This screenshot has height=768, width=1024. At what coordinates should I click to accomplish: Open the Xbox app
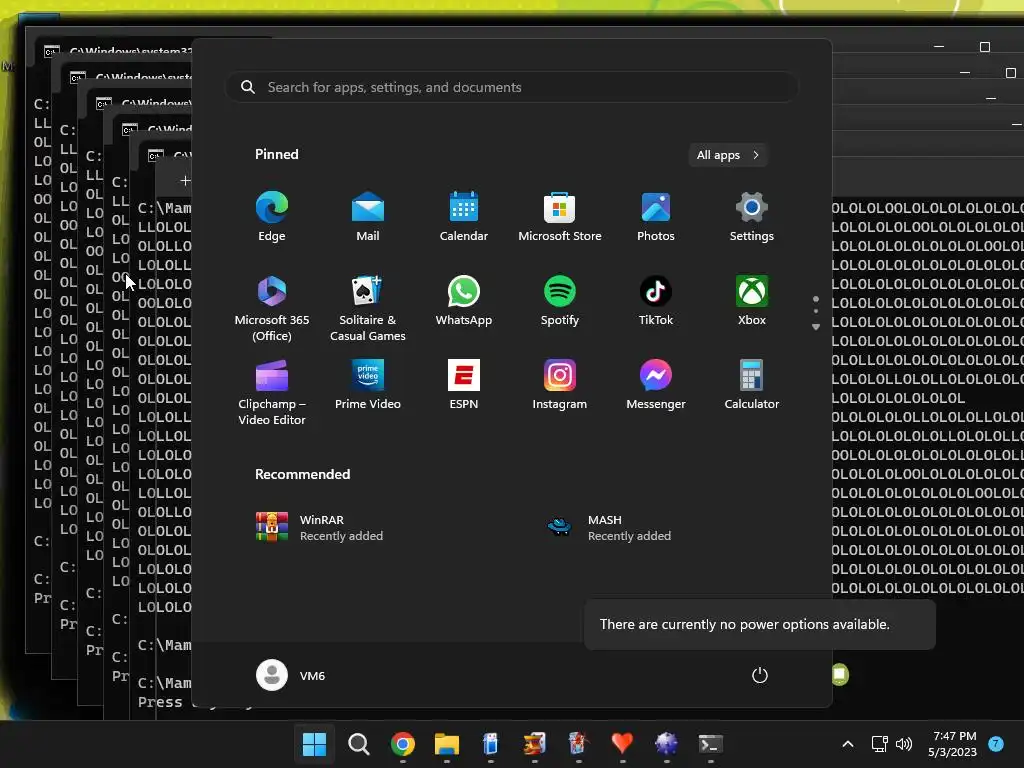pos(752,301)
